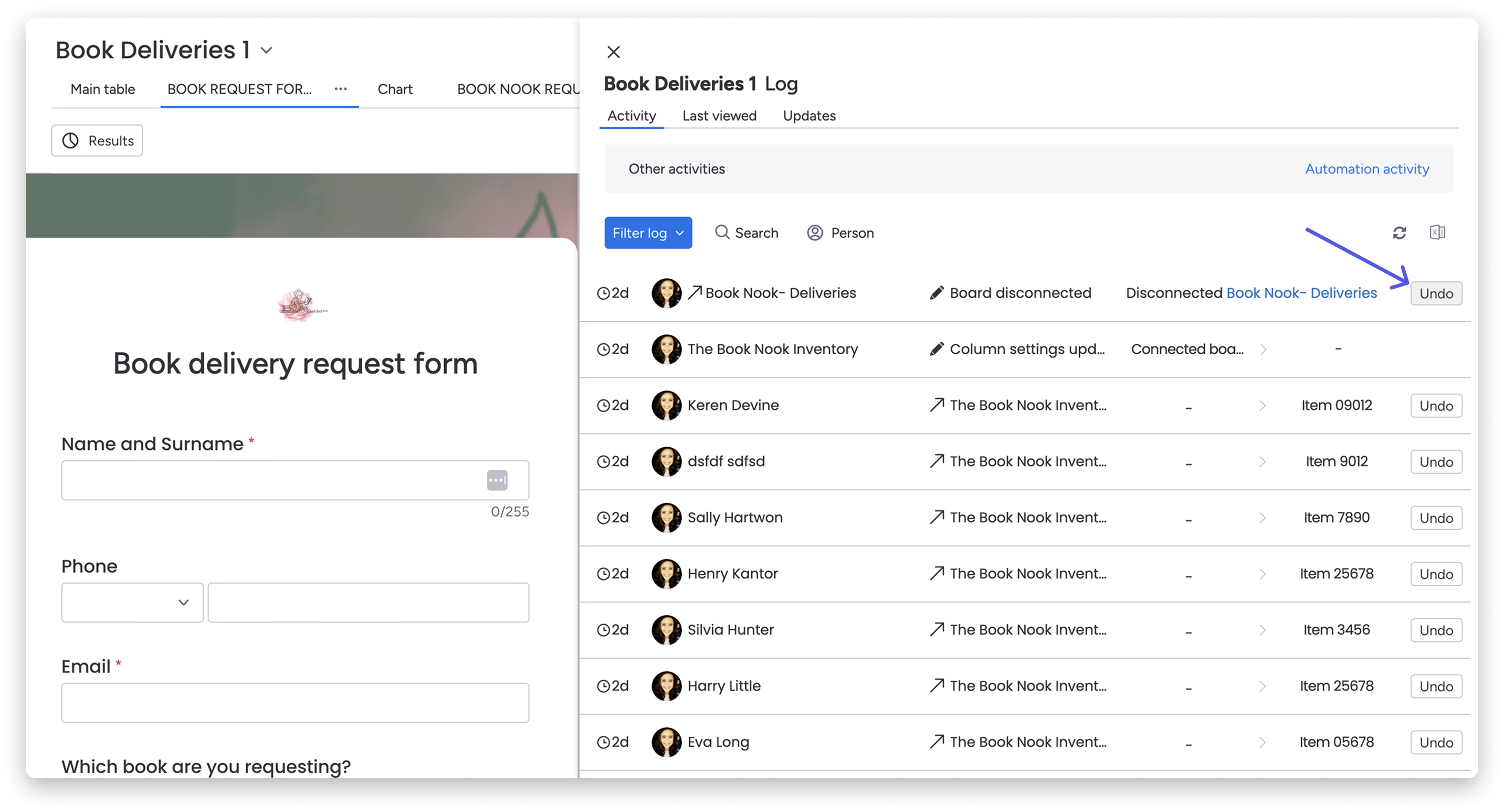Open the Filter log dropdown
The image size is (1504, 812).
647,233
